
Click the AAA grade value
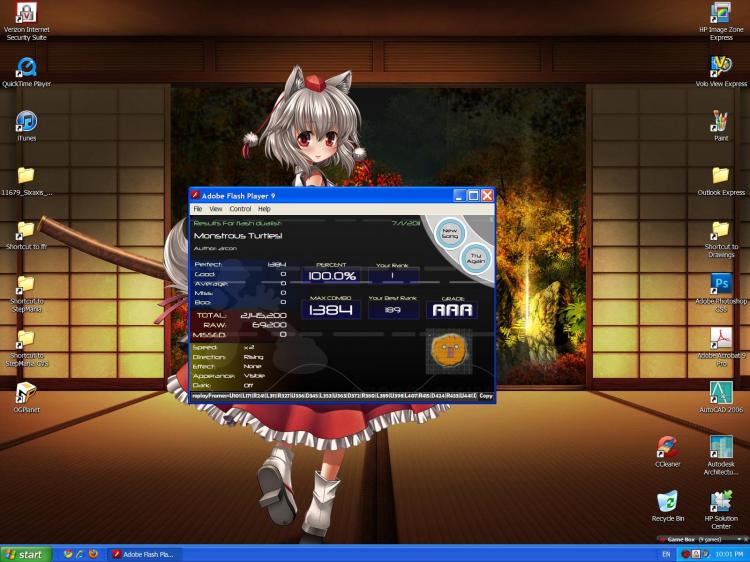coord(452,310)
